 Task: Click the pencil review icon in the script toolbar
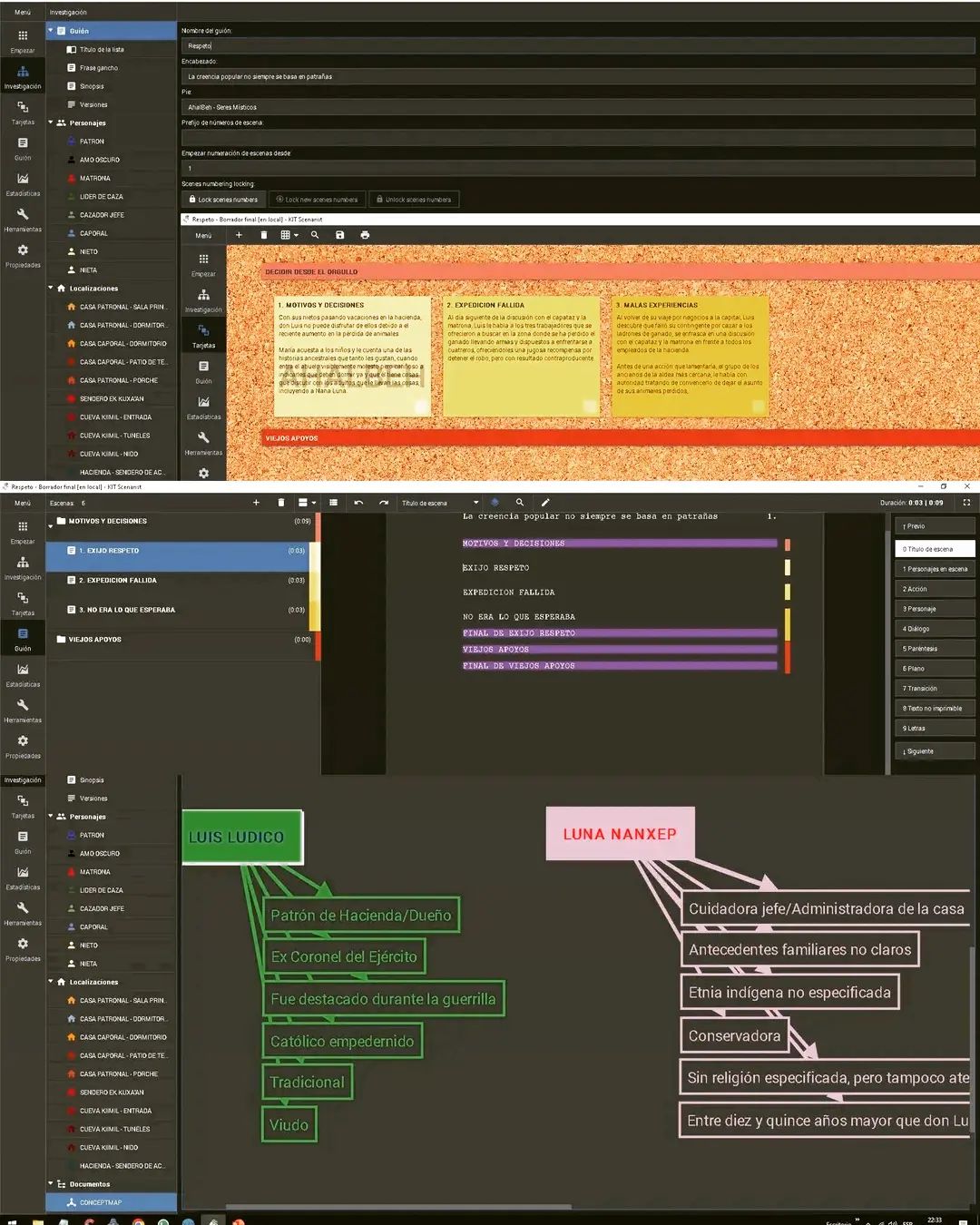pos(545,503)
